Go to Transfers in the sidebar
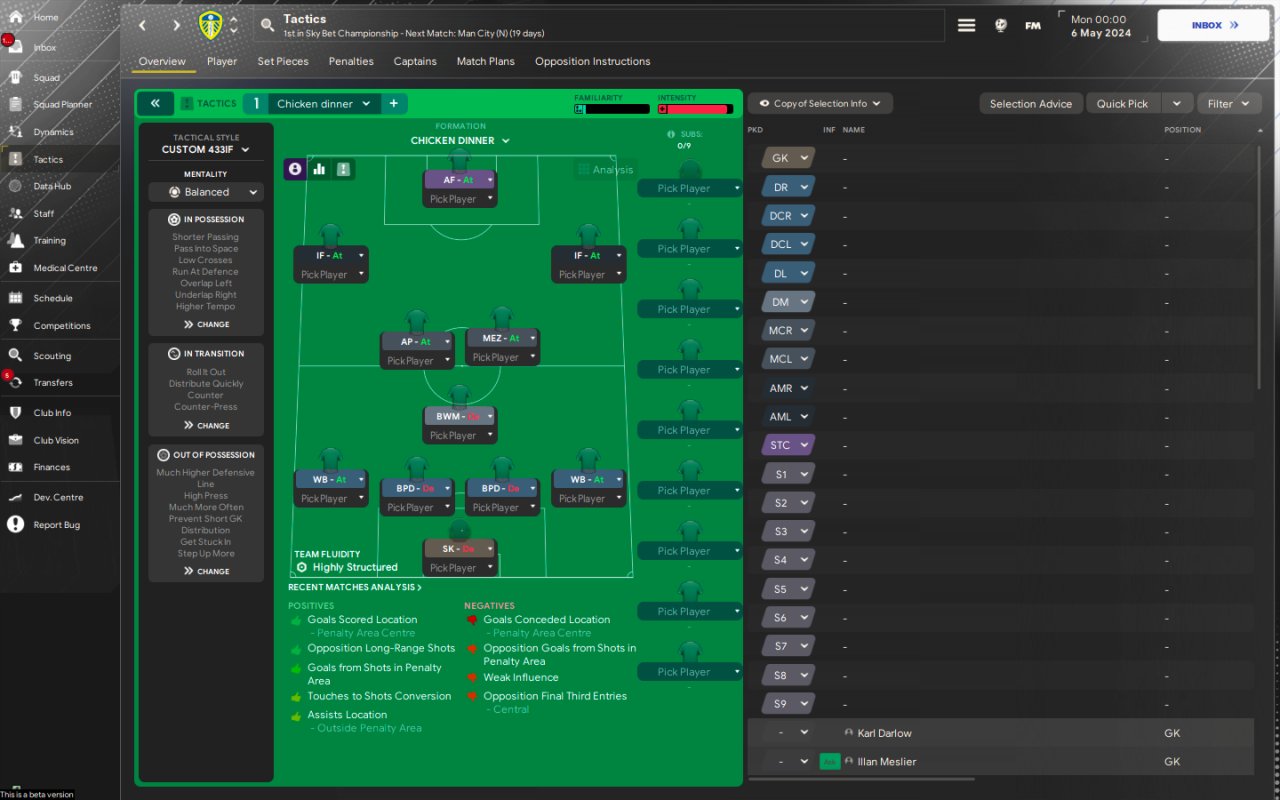Image resolution: width=1280 pixels, height=800 pixels. pyautogui.click(x=52, y=382)
